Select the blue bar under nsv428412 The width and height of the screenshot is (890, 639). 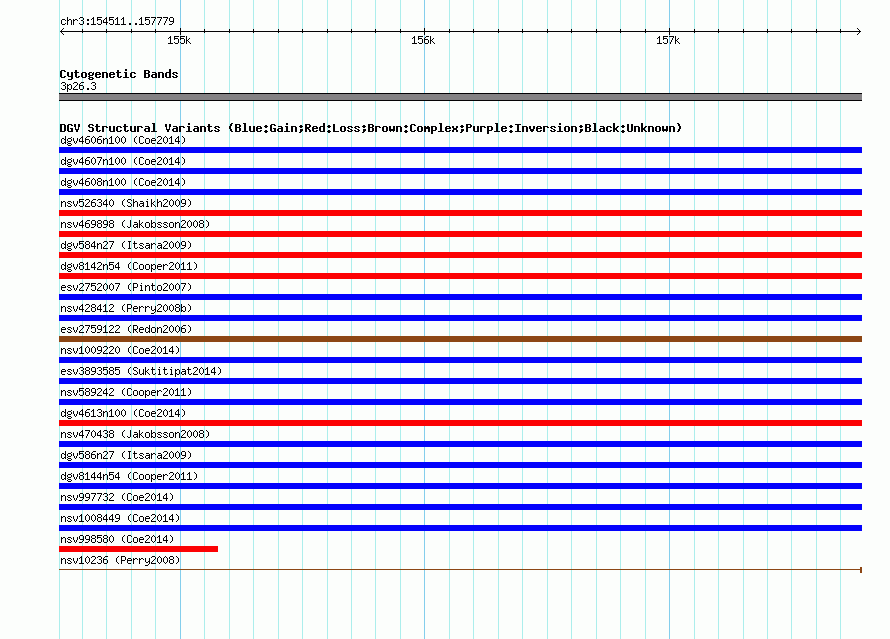point(460,318)
